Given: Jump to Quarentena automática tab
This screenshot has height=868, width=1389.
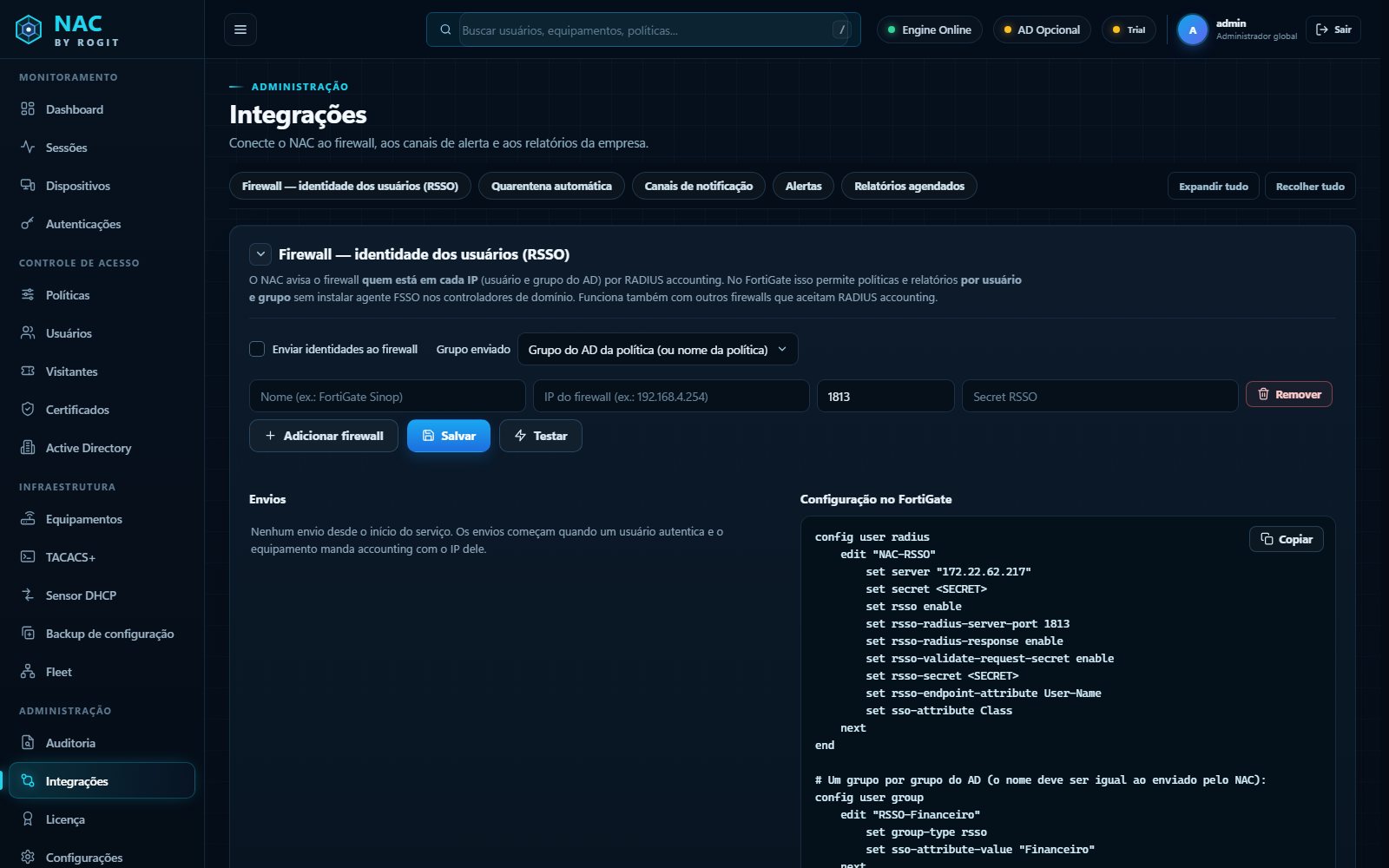Looking at the screenshot, I should 551,186.
